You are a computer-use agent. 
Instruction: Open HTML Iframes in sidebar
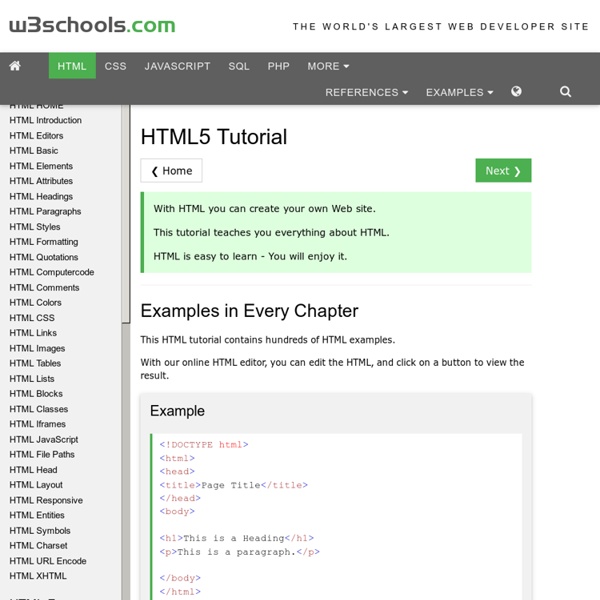coord(38,424)
